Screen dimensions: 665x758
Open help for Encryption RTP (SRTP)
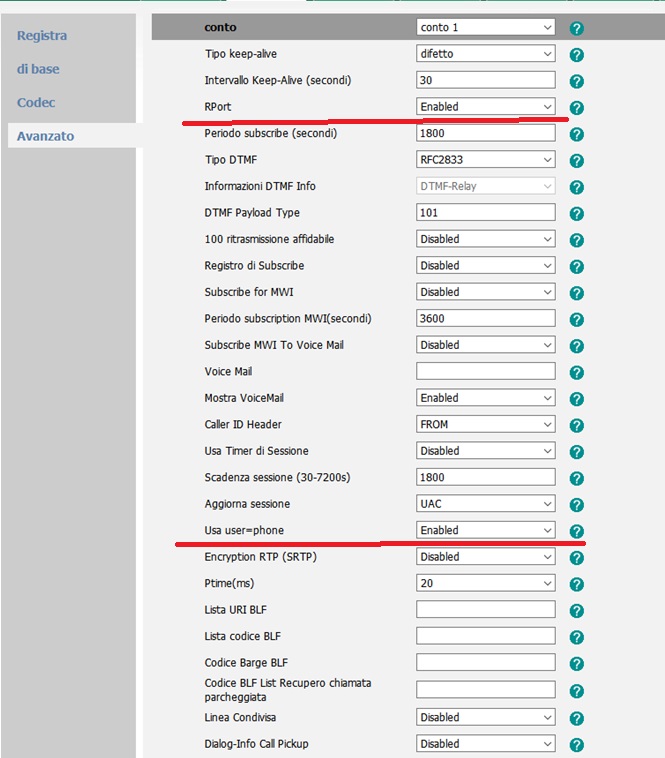(x=576, y=558)
